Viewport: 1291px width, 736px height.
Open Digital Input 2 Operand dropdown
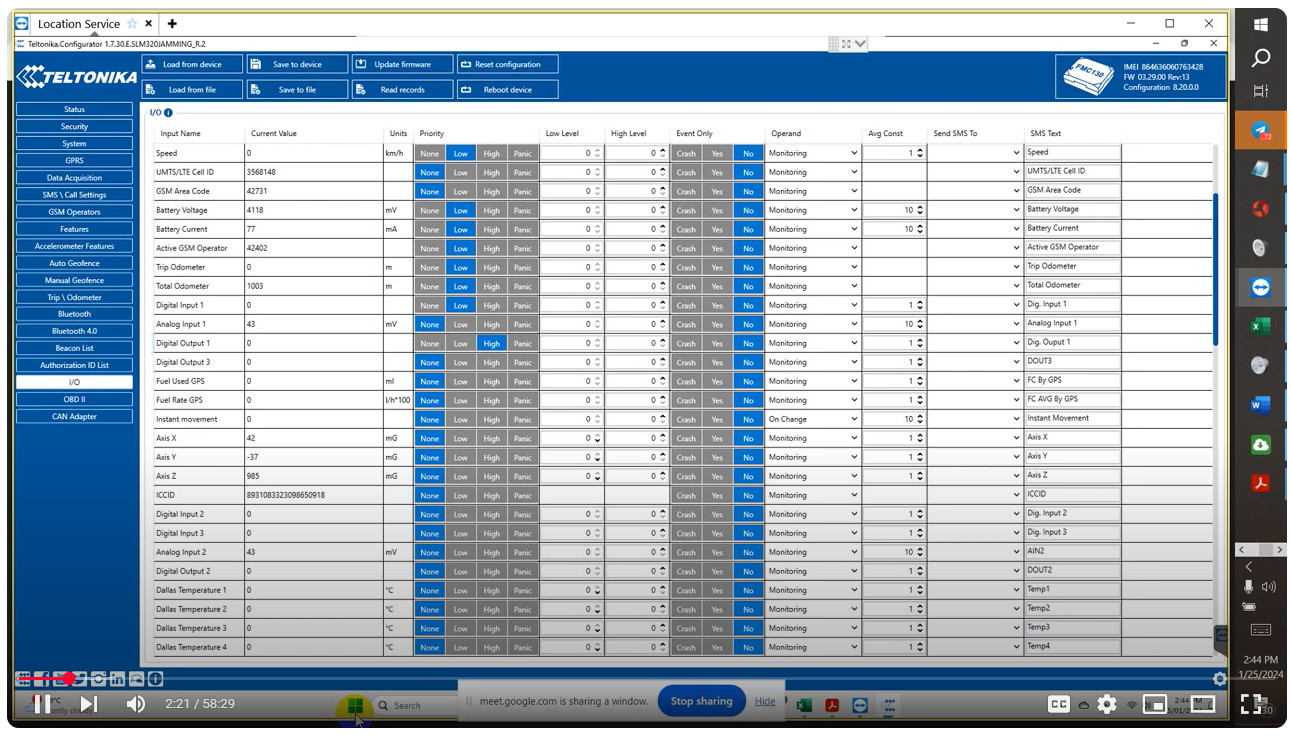813,514
